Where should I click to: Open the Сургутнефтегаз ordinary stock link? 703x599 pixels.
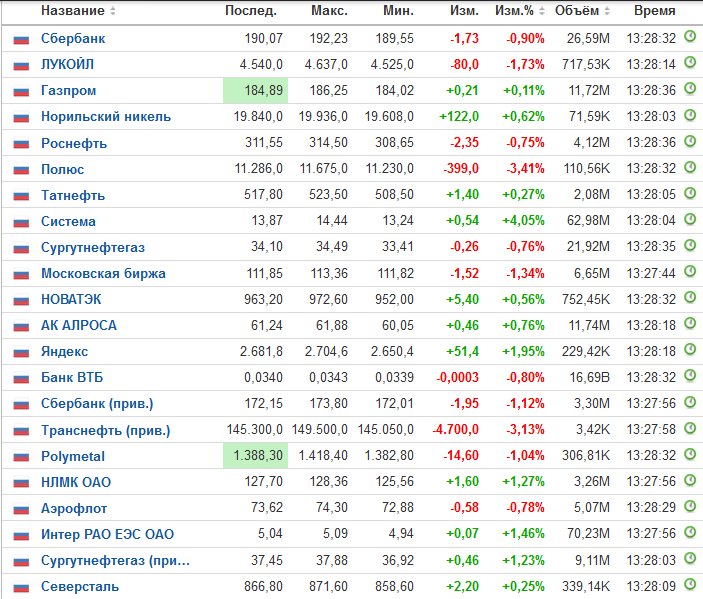pos(93,247)
